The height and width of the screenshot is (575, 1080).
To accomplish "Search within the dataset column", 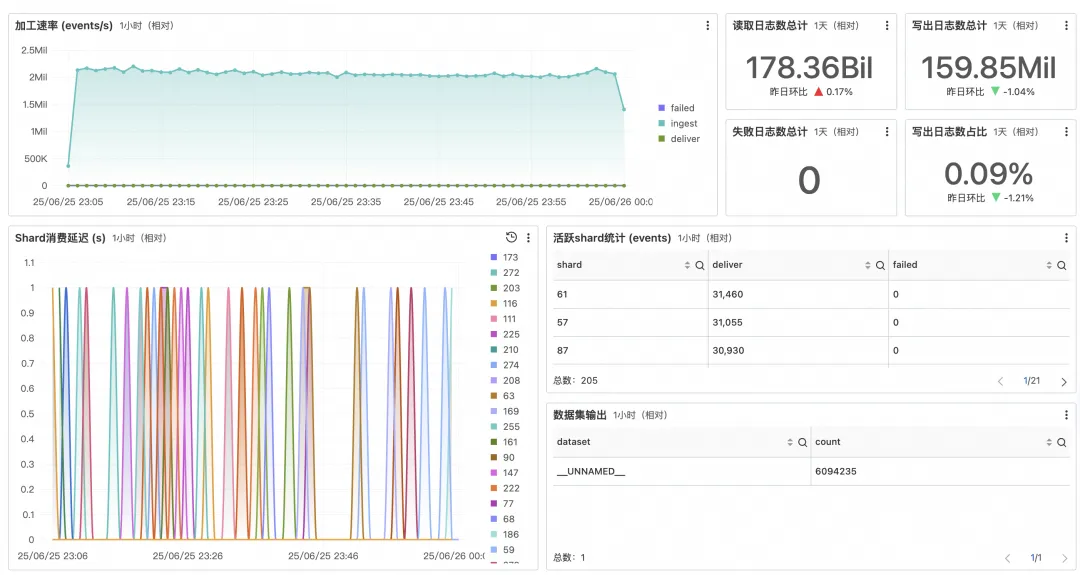I will pyautogui.click(x=802, y=442).
